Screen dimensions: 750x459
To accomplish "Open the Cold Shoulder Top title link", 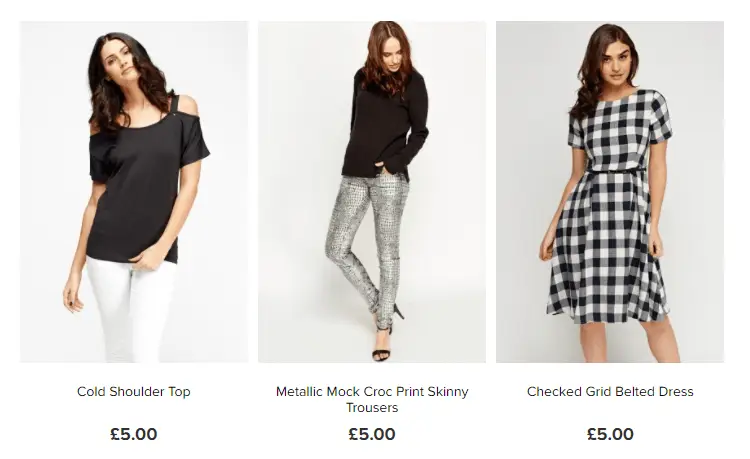I will click(134, 391).
